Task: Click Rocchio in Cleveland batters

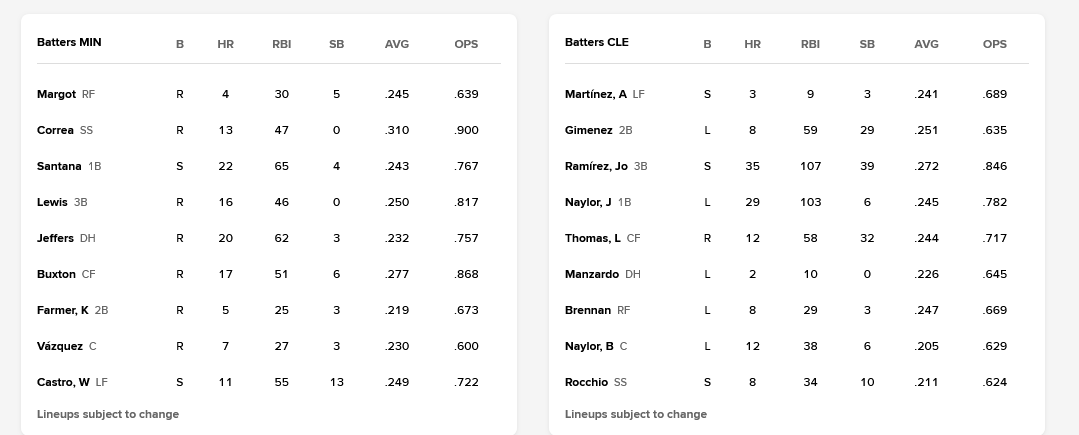Action: click(586, 382)
